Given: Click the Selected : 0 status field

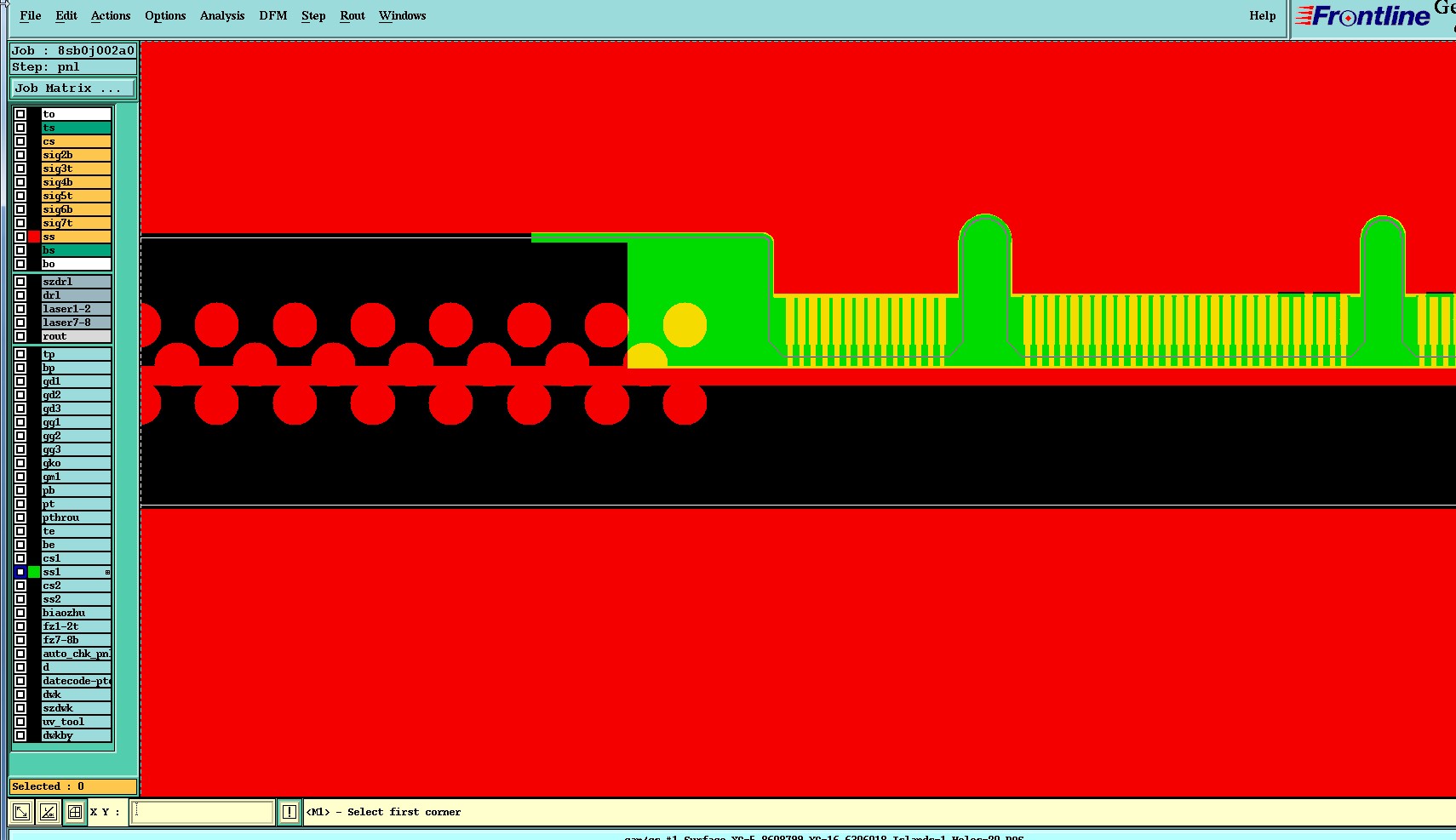Looking at the screenshot, I should click(73, 786).
